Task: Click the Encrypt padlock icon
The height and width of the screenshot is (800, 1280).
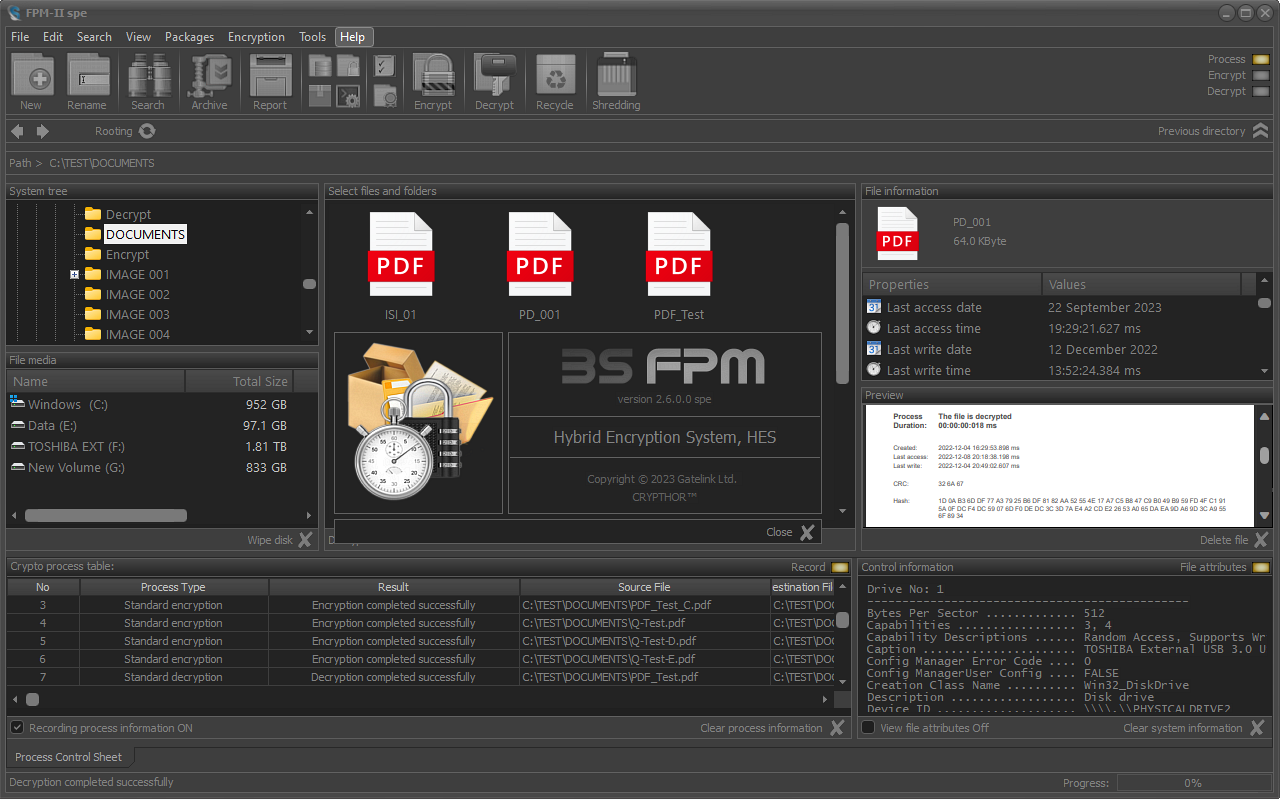Action: point(434,75)
